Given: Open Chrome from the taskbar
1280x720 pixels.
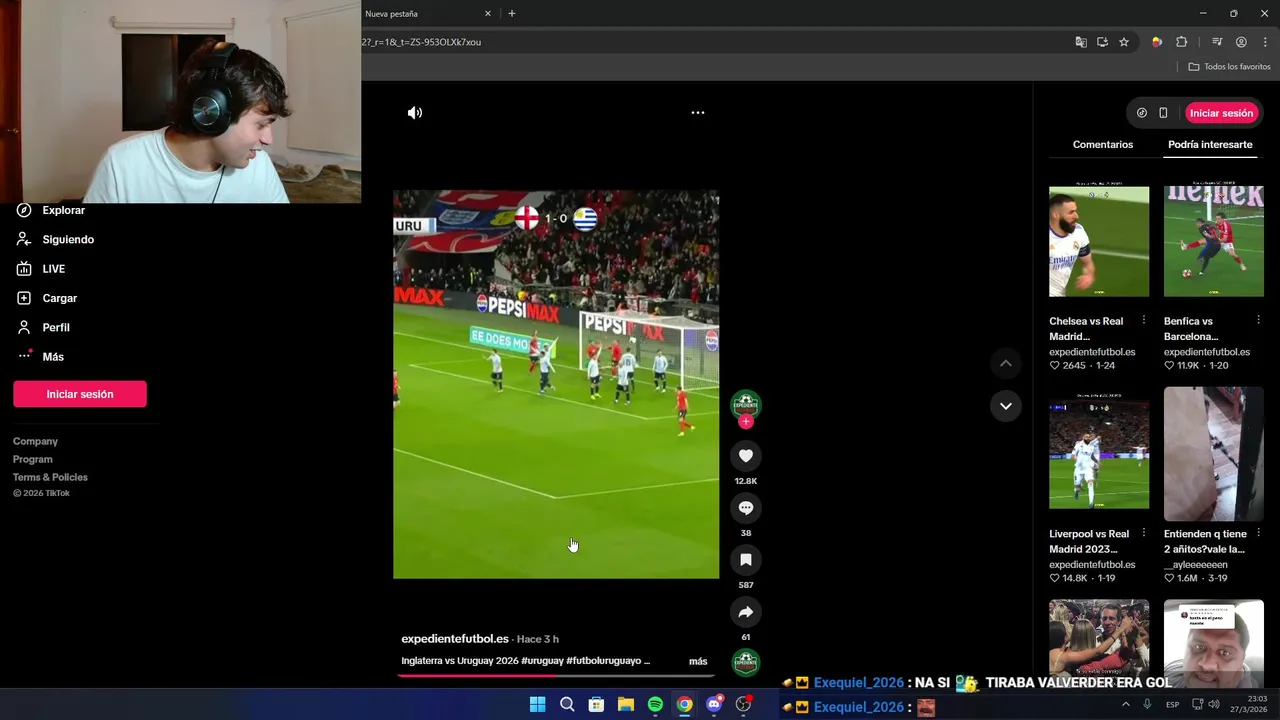Looking at the screenshot, I should [684, 705].
